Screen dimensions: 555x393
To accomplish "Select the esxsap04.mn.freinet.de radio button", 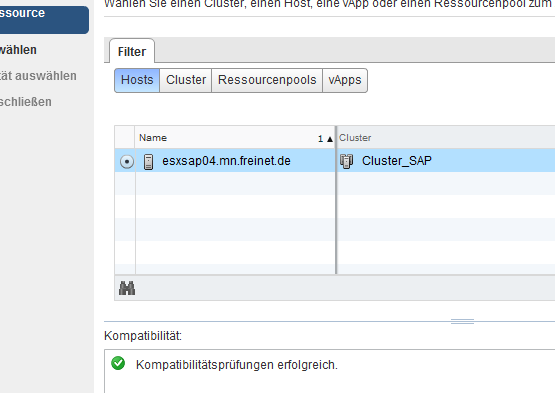I will (127, 161).
